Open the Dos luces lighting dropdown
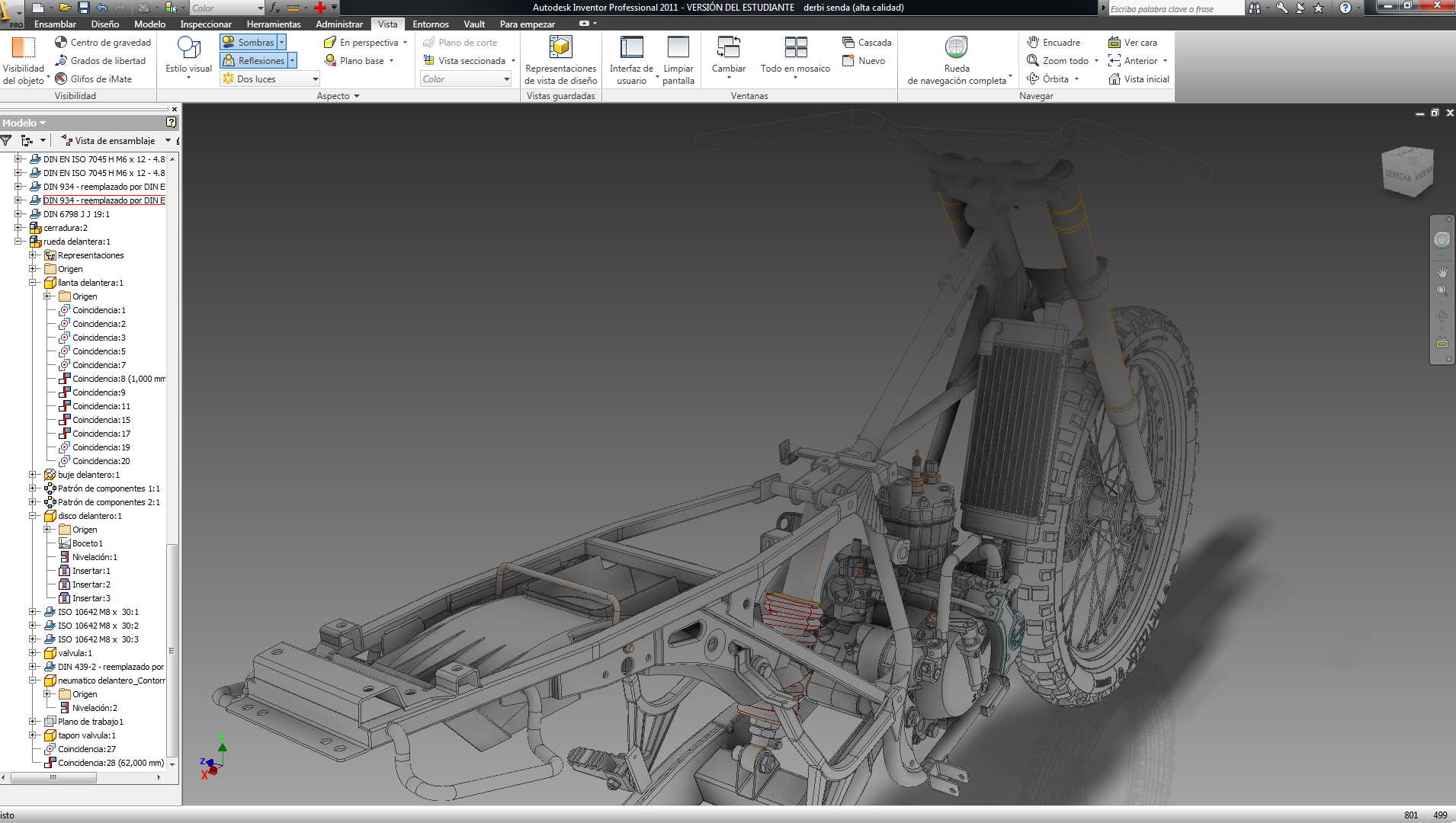 tap(314, 79)
